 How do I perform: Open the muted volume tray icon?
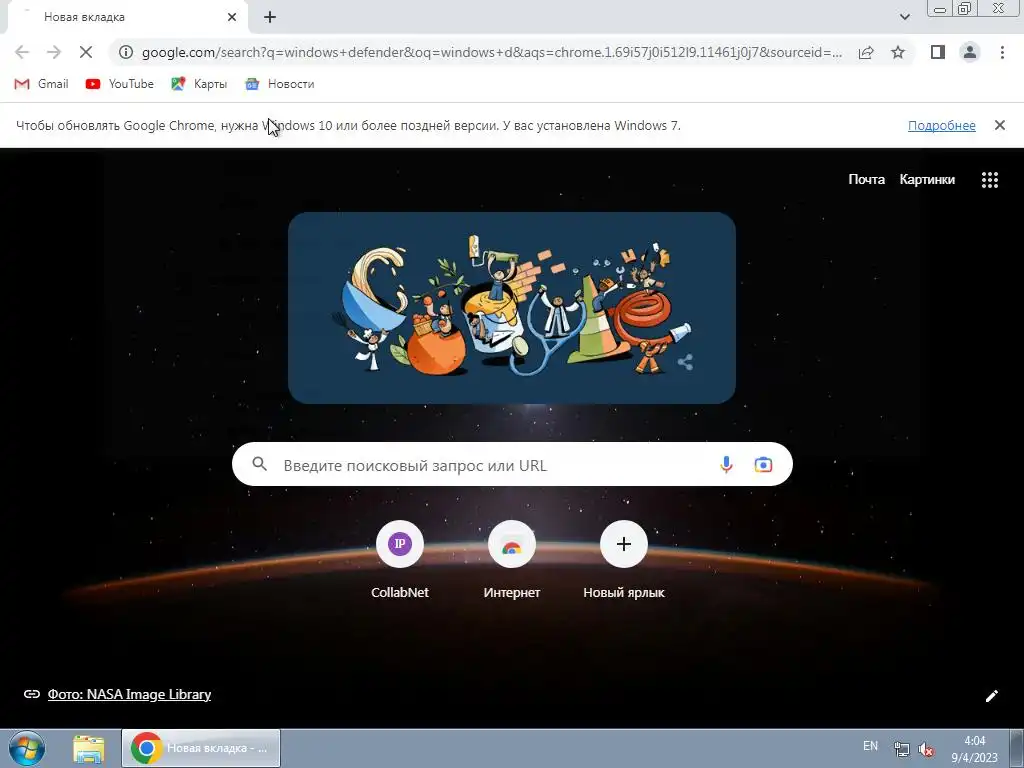coord(925,750)
